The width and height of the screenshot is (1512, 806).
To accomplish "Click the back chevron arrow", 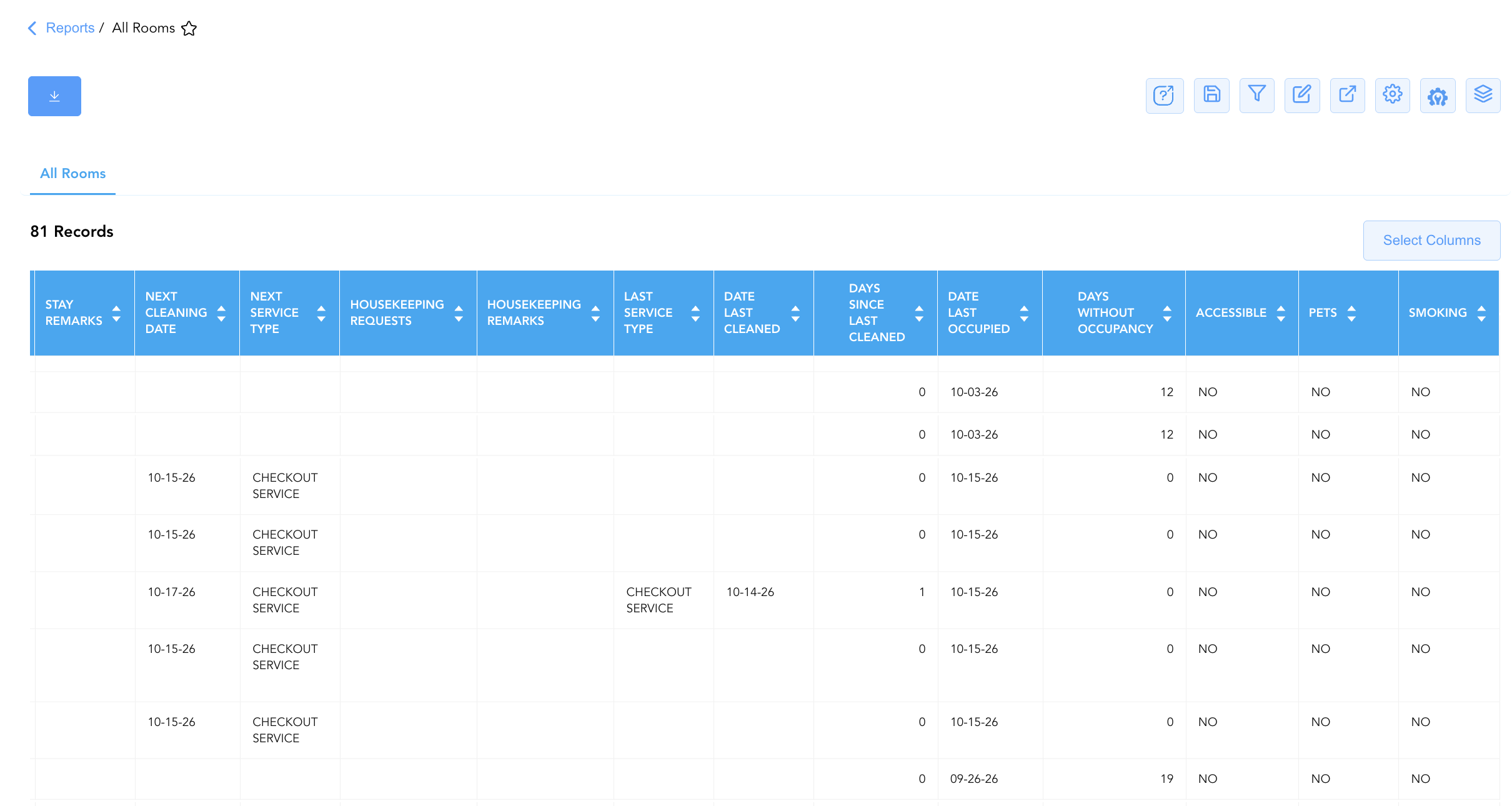I will pyautogui.click(x=32, y=28).
